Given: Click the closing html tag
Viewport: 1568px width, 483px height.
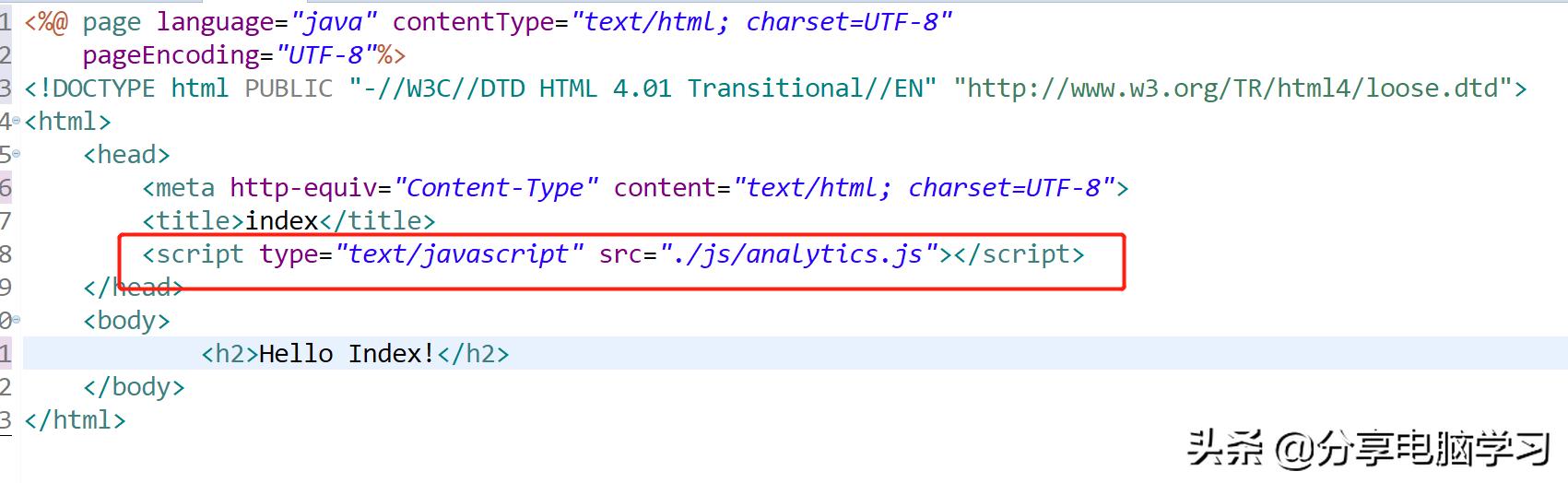Looking at the screenshot, I should coord(75,420).
